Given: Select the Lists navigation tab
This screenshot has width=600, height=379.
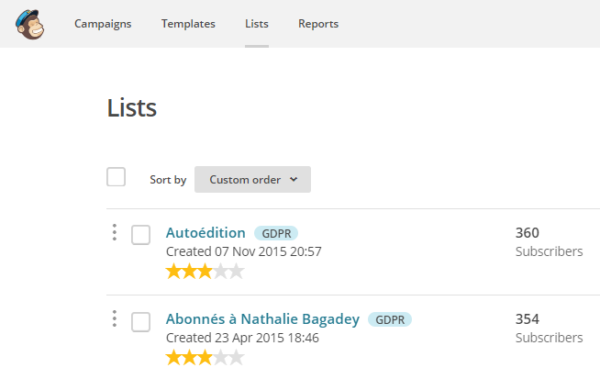Looking at the screenshot, I should [x=257, y=24].
